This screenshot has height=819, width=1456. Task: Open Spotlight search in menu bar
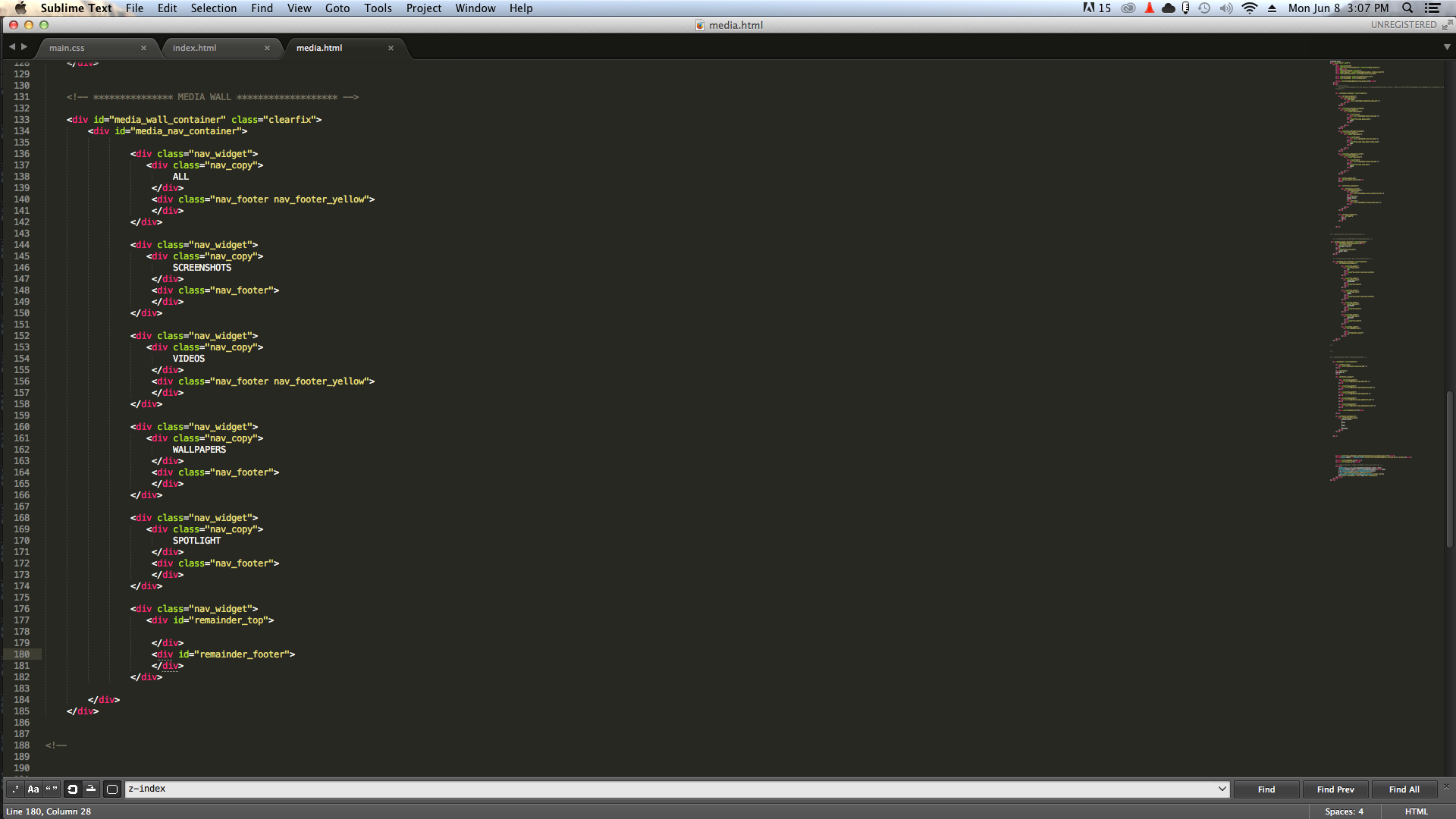tap(1407, 8)
